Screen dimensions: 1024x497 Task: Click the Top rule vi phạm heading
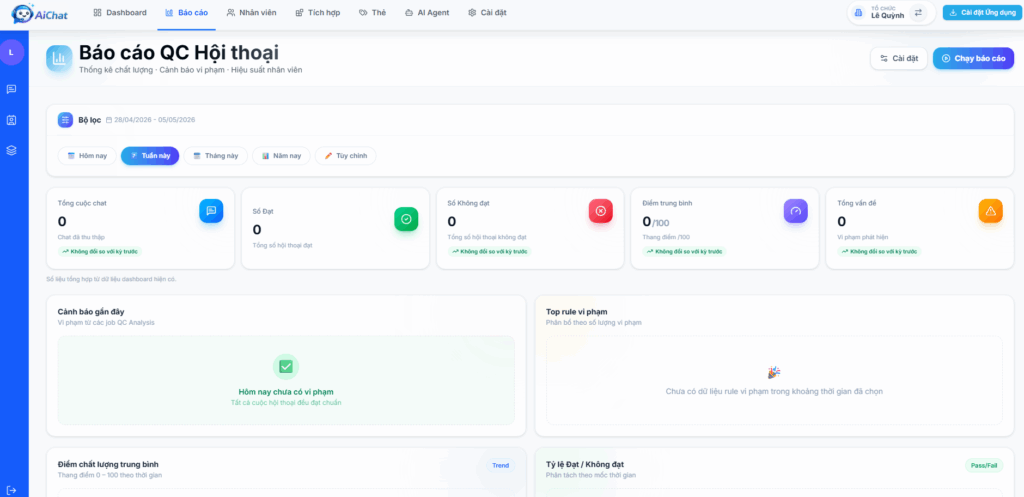pyautogui.click(x=577, y=312)
